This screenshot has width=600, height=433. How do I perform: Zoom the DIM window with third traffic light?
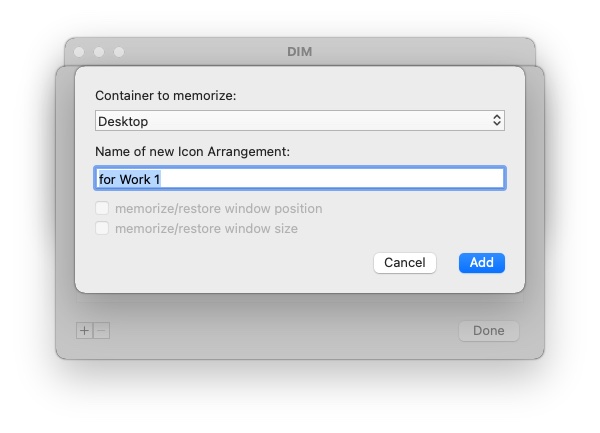(119, 52)
